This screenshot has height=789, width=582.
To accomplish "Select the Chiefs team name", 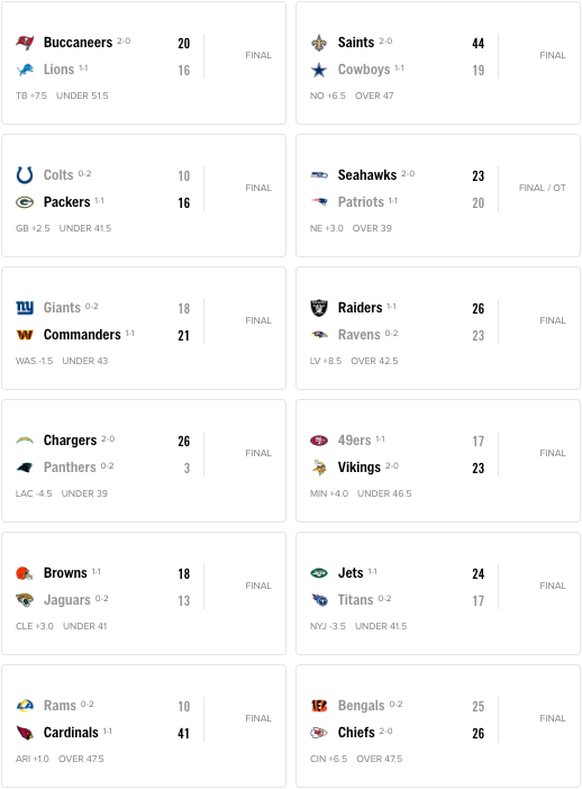I will tap(356, 733).
